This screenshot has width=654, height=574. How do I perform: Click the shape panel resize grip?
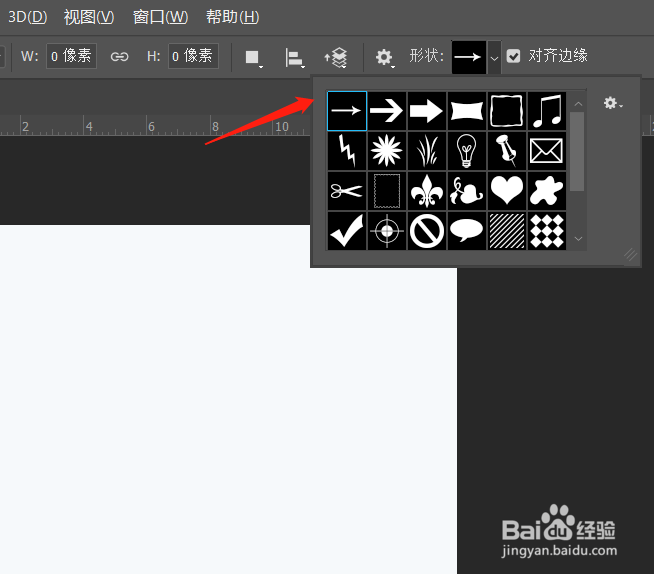pos(631,254)
